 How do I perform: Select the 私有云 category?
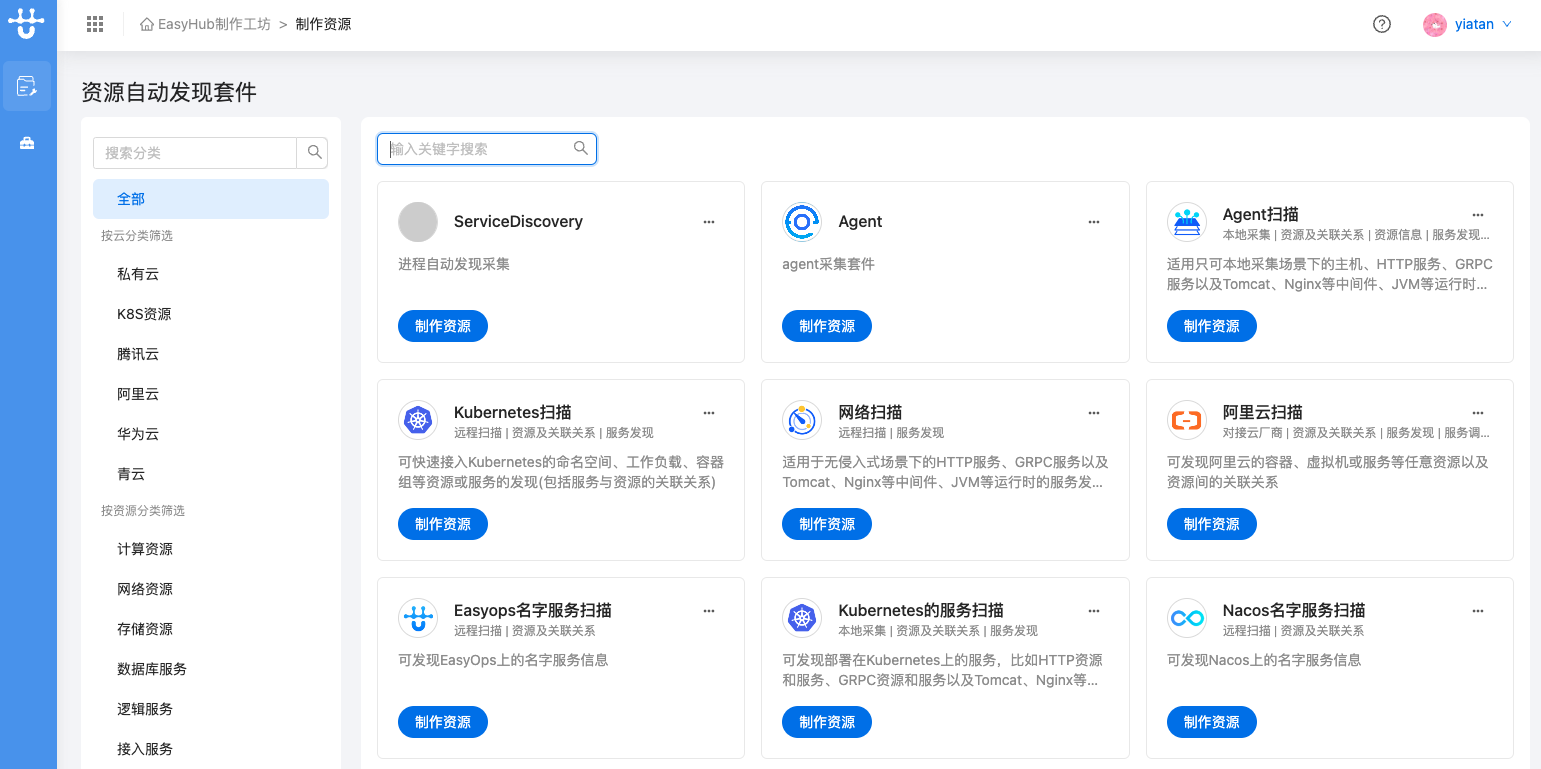pyautogui.click(x=211, y=274)
